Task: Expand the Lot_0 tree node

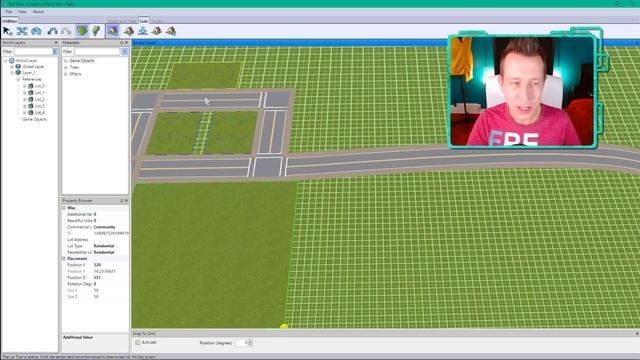Action: click(24, 86)
